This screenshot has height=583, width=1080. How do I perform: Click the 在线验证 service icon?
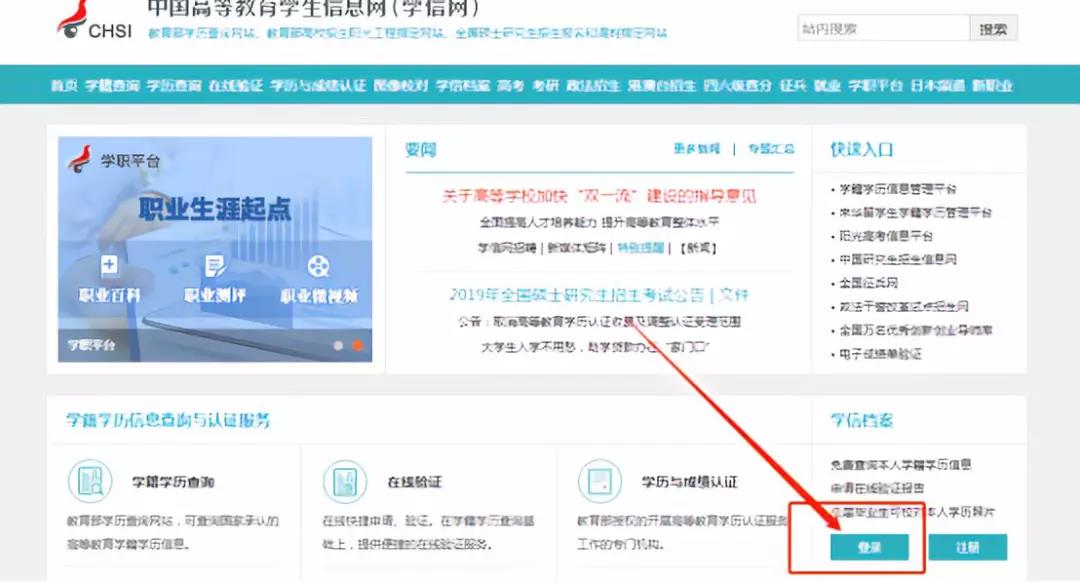coord(344,481)
